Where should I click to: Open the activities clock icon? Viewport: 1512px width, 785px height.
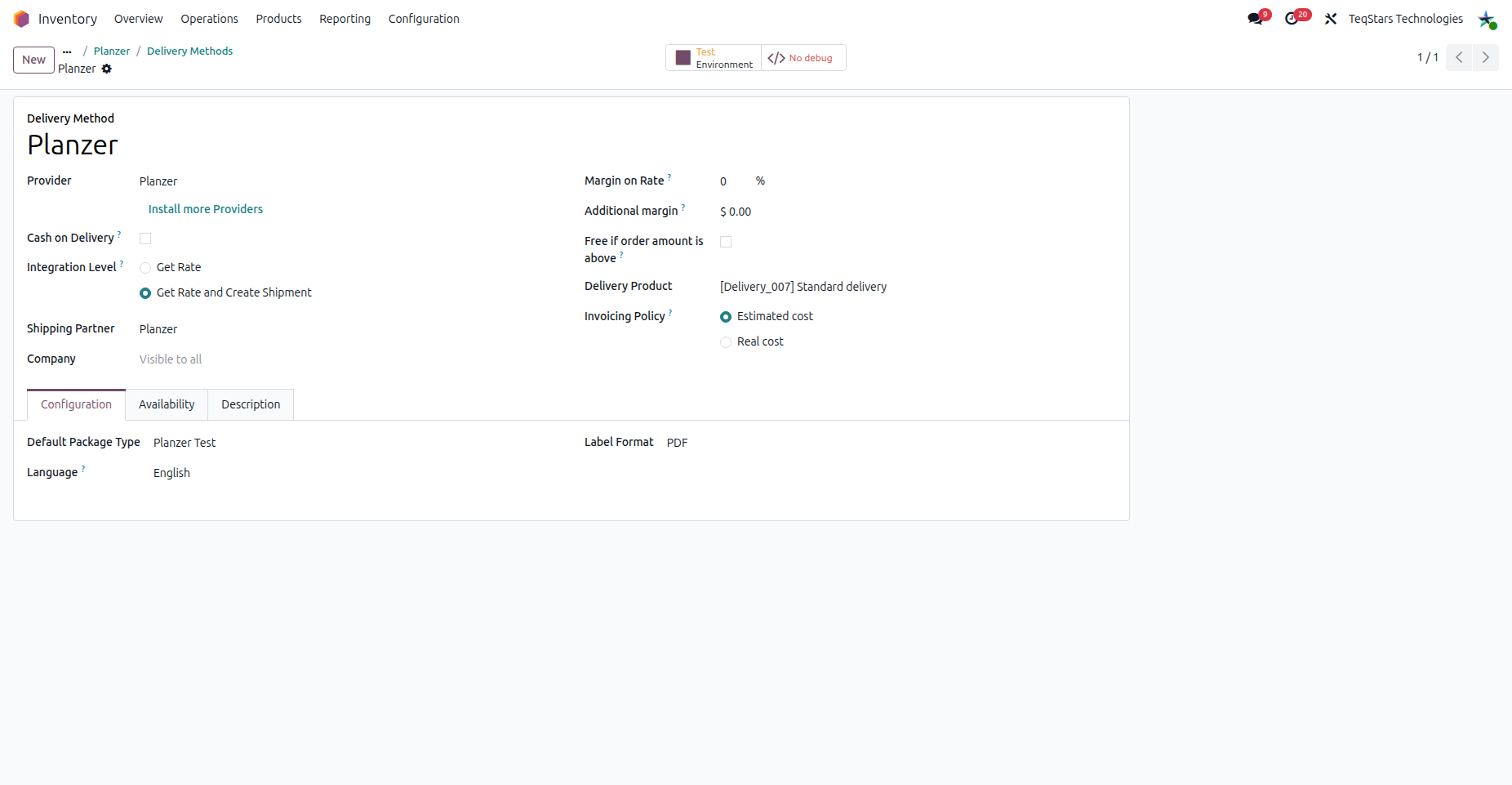point(1292,19)
